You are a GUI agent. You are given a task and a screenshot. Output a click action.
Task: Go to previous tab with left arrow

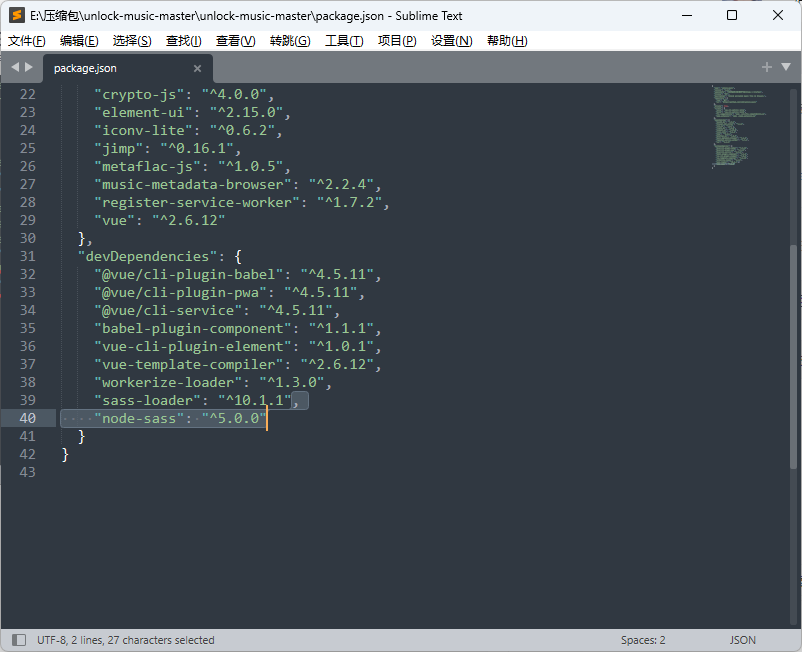coord(15,67)
